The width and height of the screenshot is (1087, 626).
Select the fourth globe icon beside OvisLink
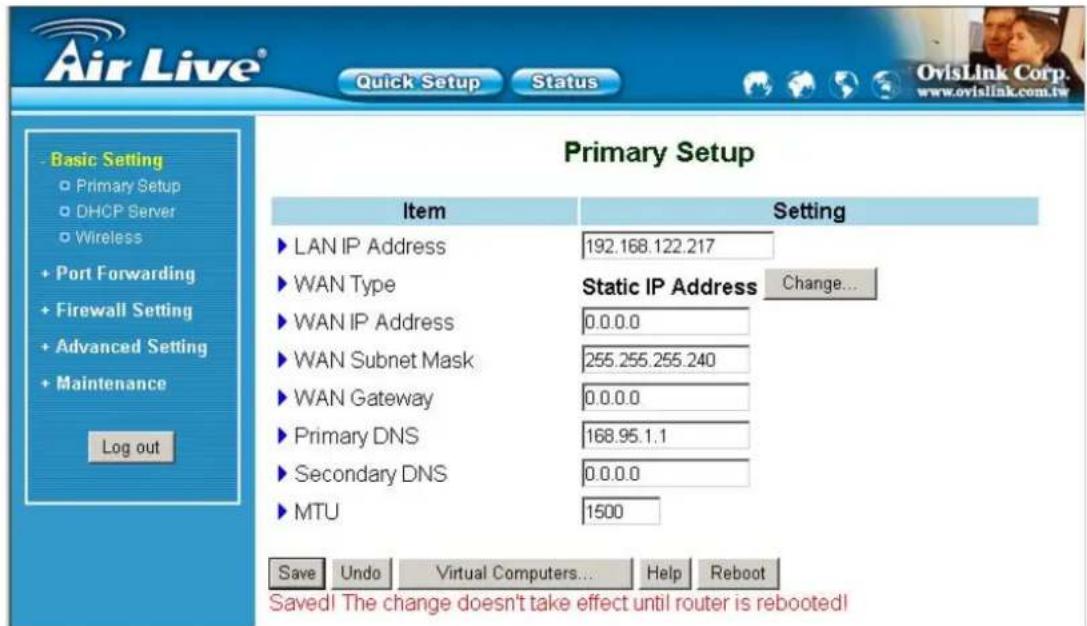tap(885, 85)
